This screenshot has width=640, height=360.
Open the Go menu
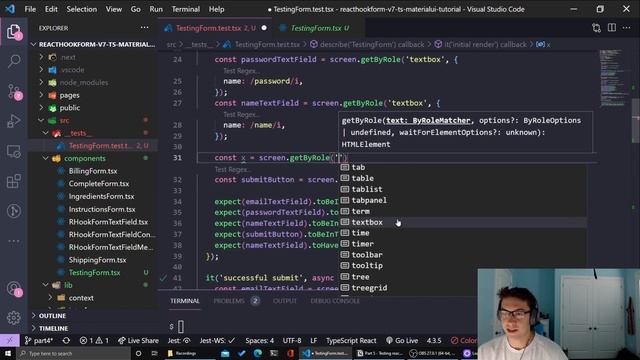[x=136, y=9]
